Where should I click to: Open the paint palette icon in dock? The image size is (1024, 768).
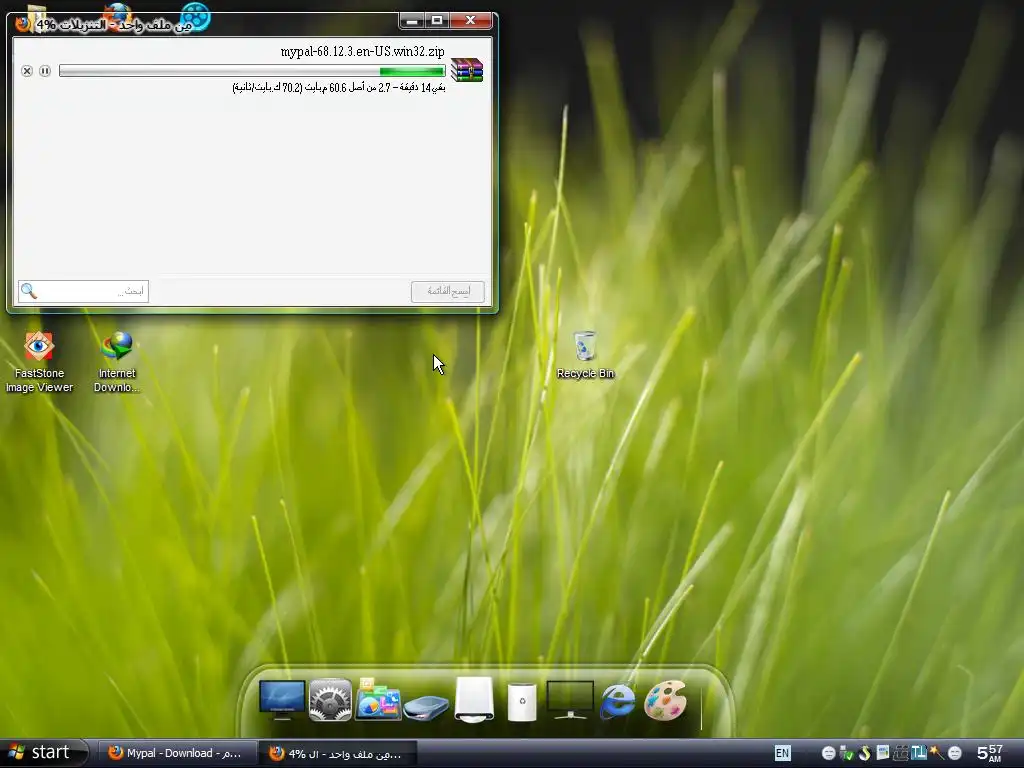665,700
